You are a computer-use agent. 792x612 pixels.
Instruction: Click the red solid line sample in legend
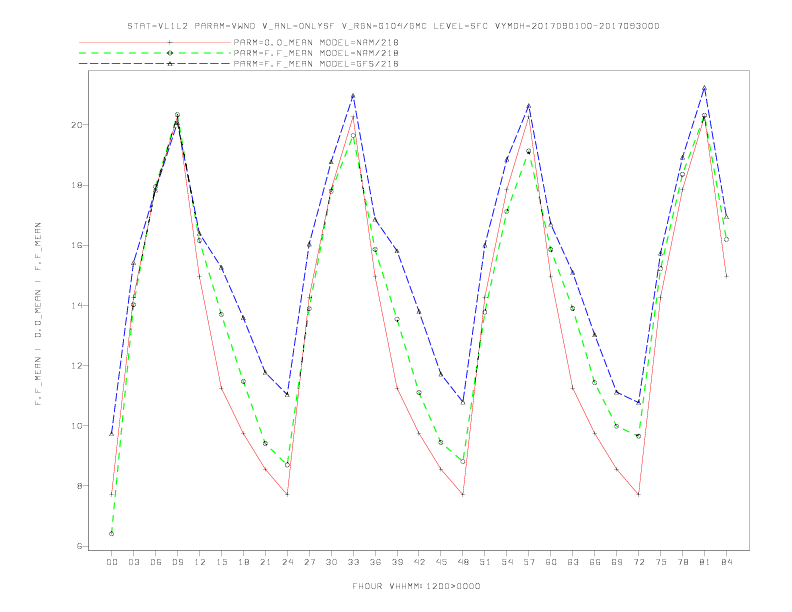[x=155, y=42]
